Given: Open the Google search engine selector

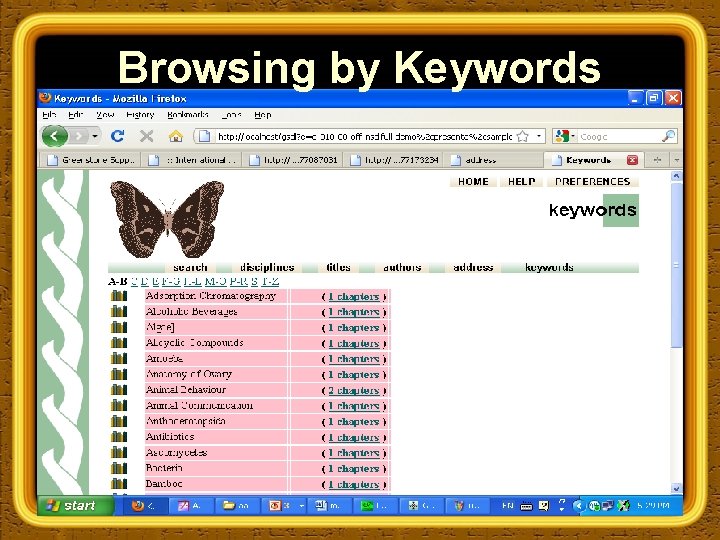Looking at the screenshot, I should click(x=565, y=136).
